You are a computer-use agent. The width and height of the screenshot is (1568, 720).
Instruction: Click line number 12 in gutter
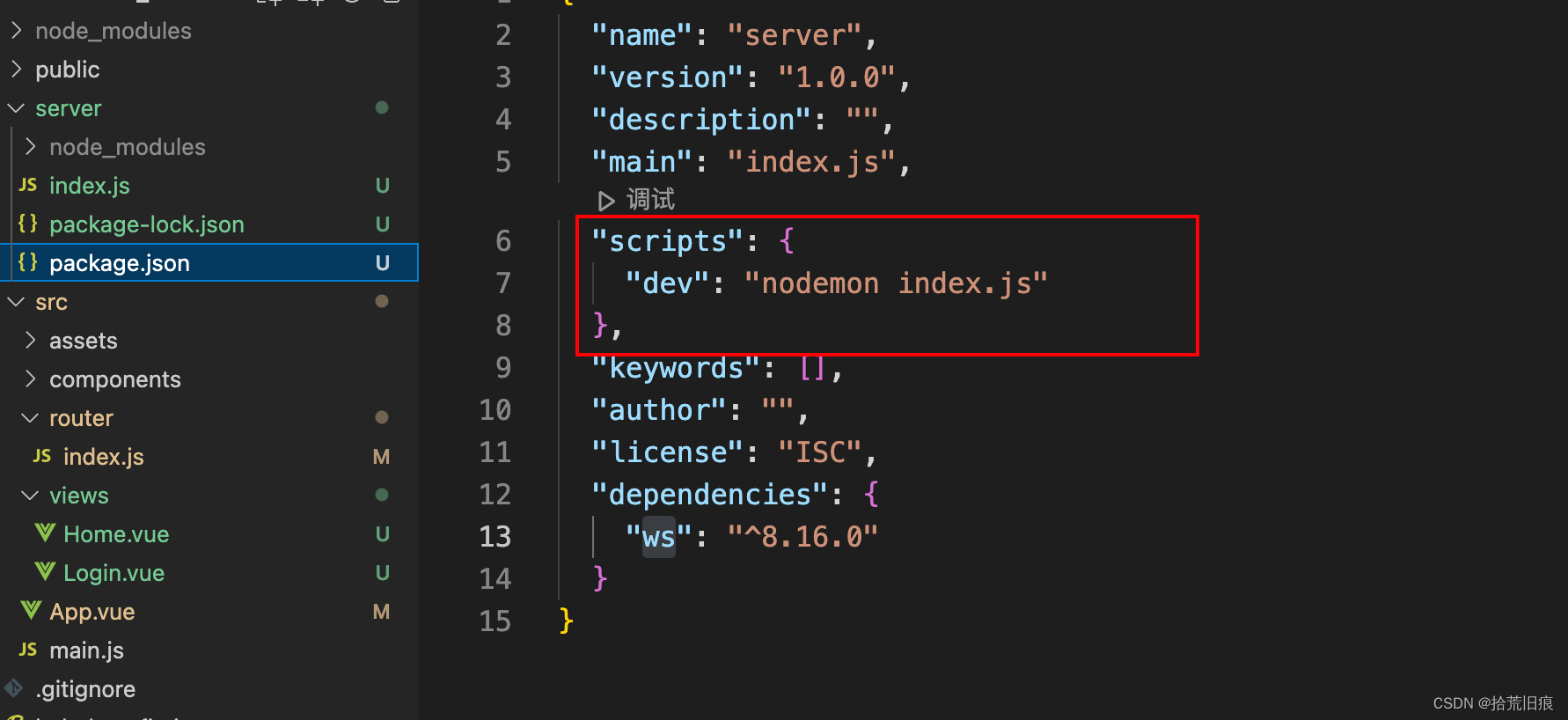[x=495, y=494]
